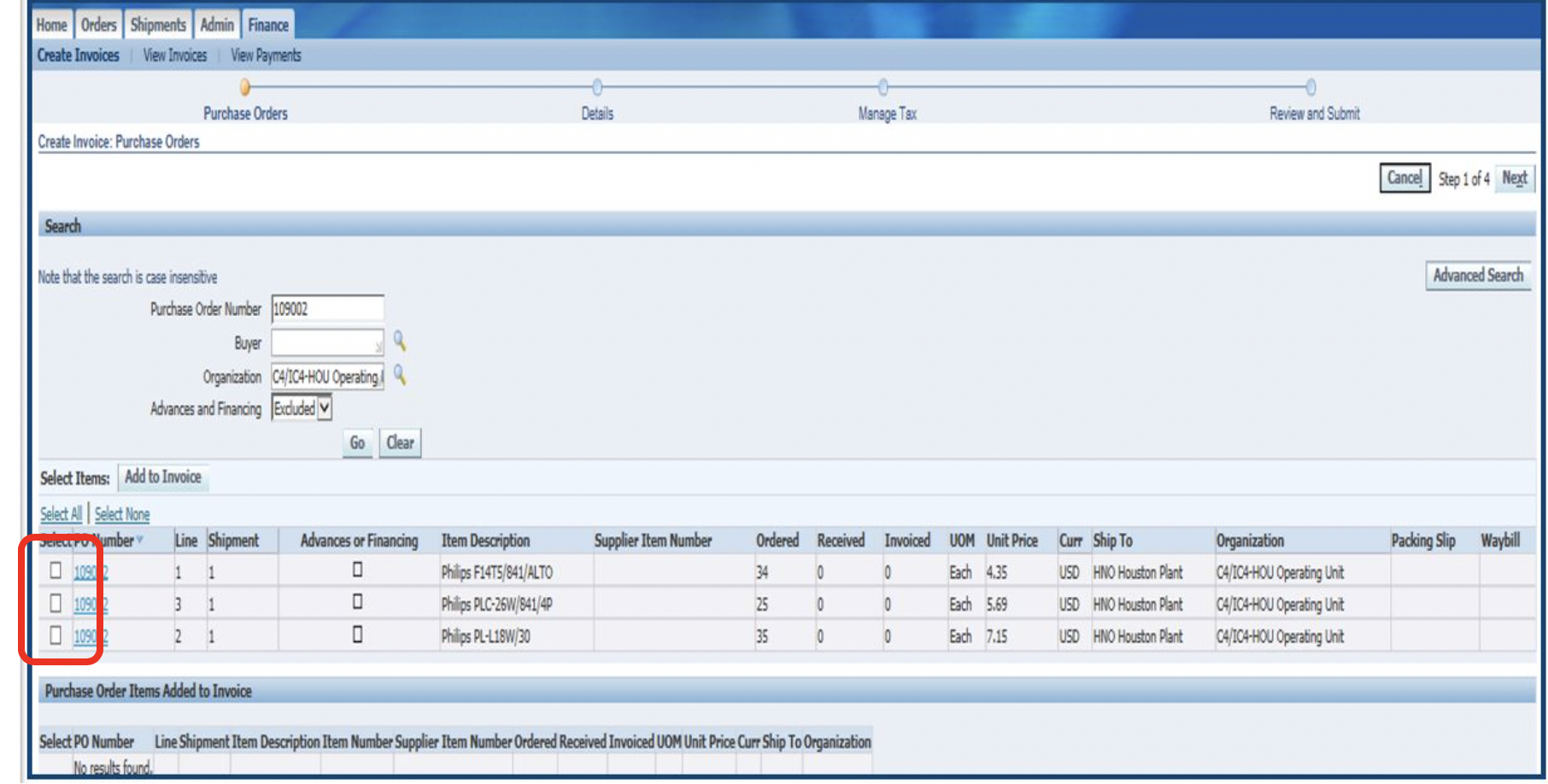The height and width of the screenshot is (784, 1548).
Task: Click the Cancel button
Action: [x=1404, y=178]
